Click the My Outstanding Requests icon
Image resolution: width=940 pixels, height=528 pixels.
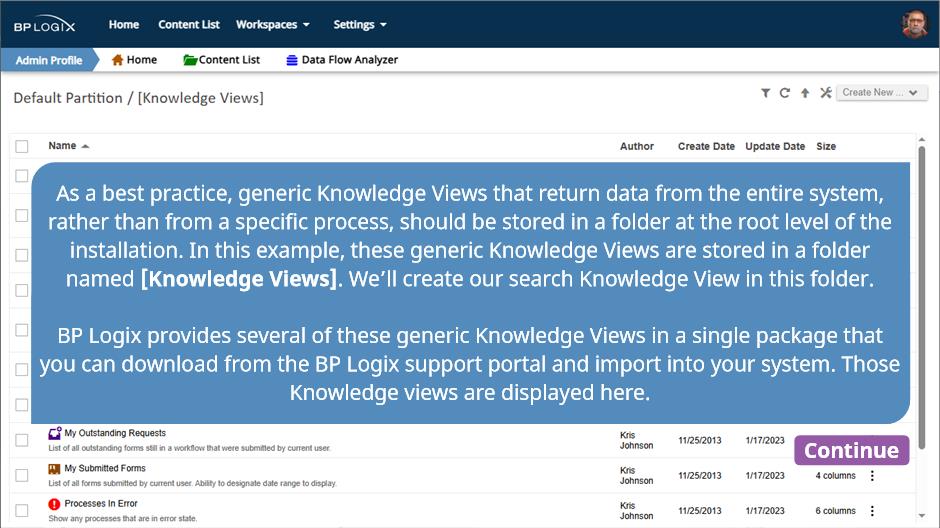point(55,433)
